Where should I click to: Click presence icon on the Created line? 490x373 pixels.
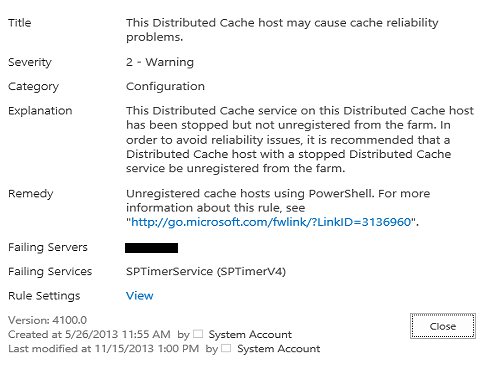[198, 334]
